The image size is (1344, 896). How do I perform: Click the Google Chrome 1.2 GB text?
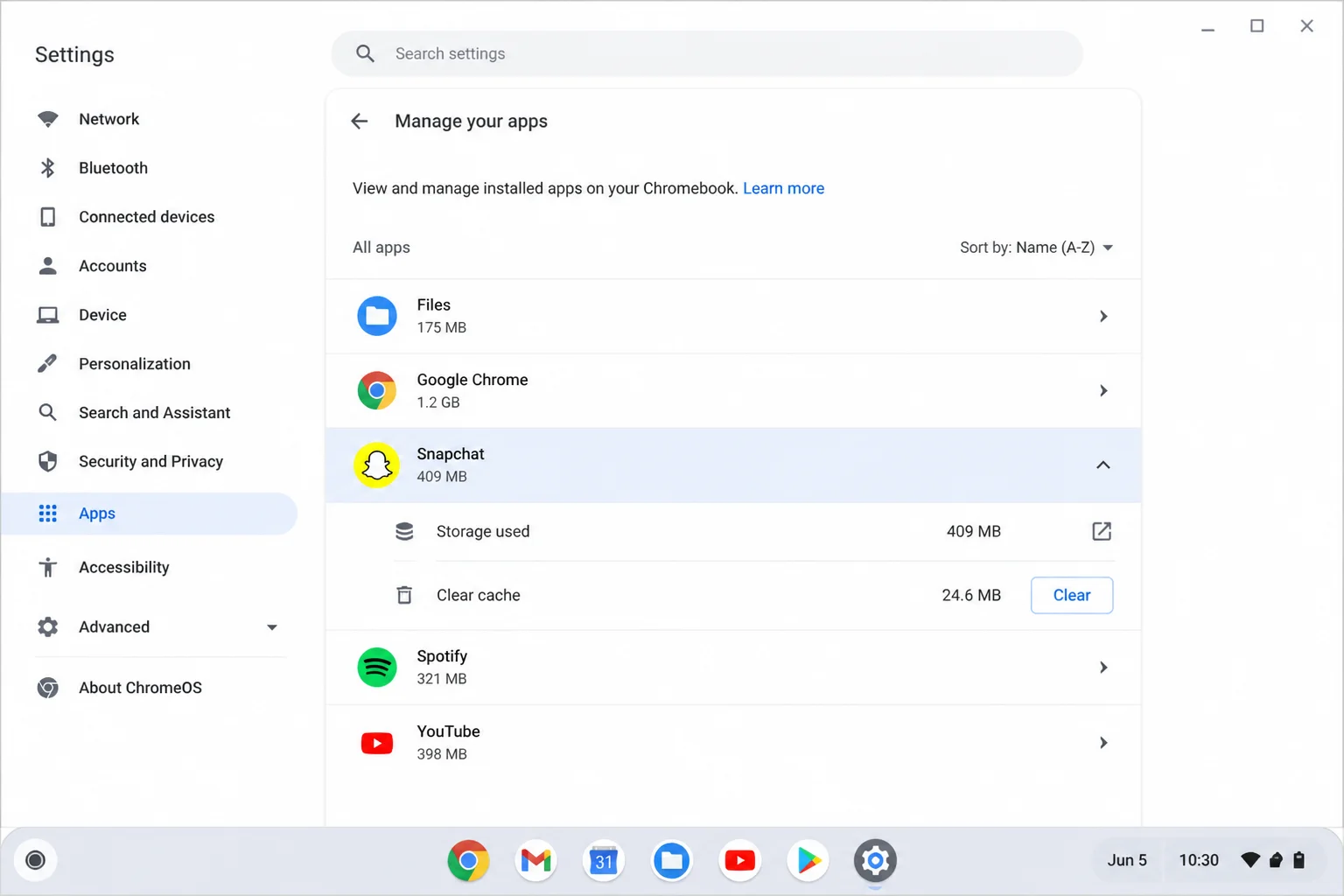tap(438, 402)
